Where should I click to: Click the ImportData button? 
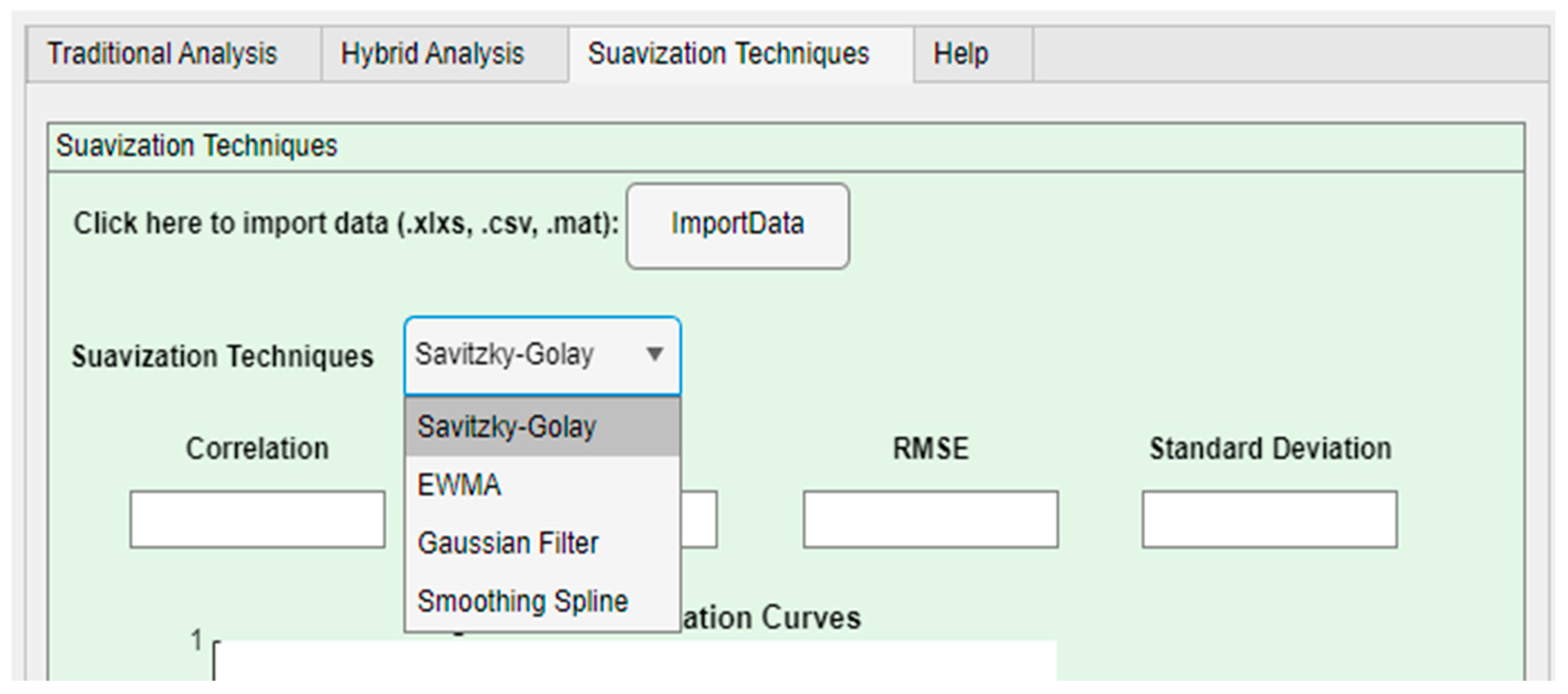[737, 226]
